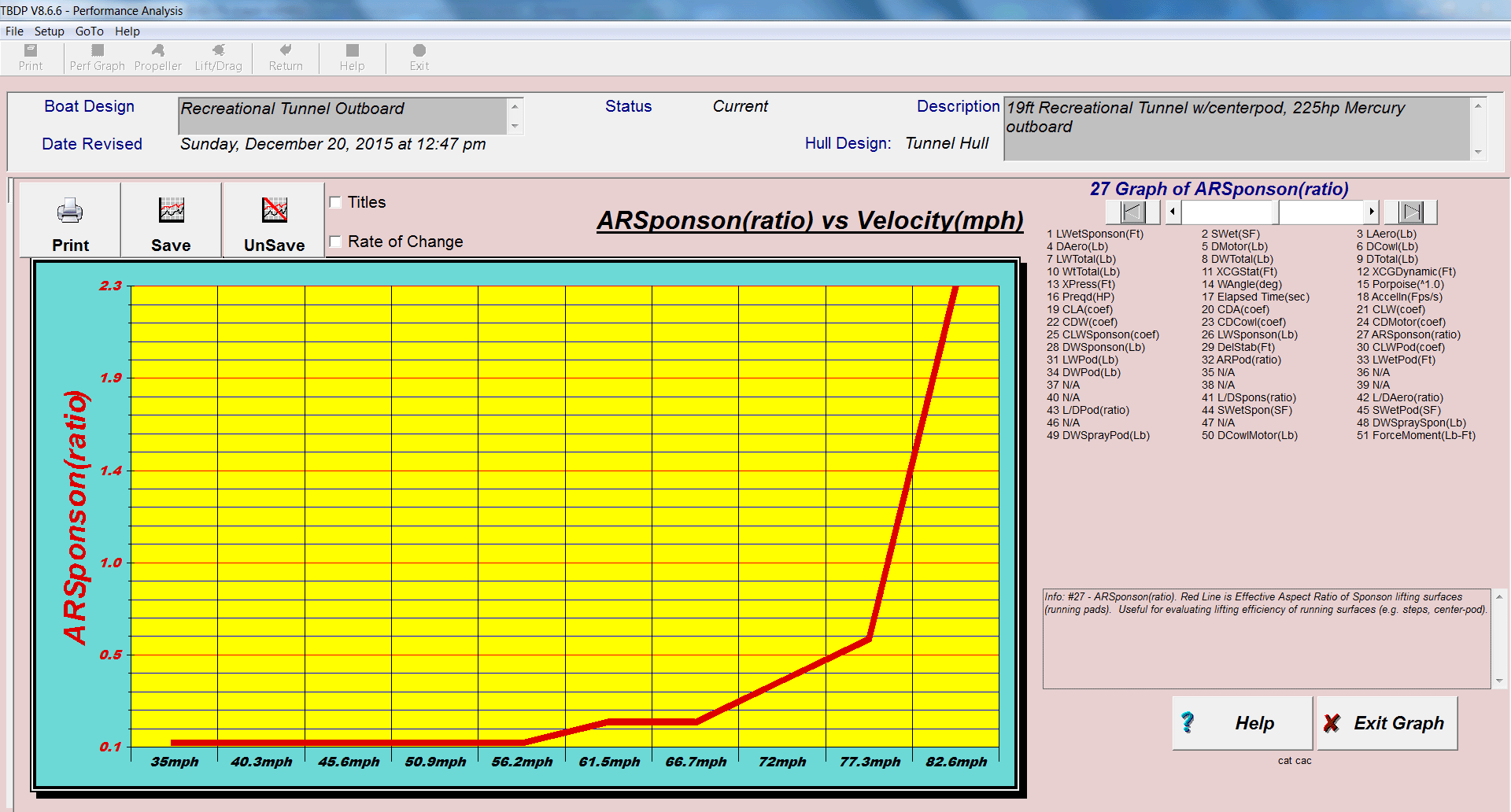Select graph 51 ForceMoment(Lb-Ft)
Image resolution: width=1511 pixels, height=812 pixels.
click(1416, 435)
